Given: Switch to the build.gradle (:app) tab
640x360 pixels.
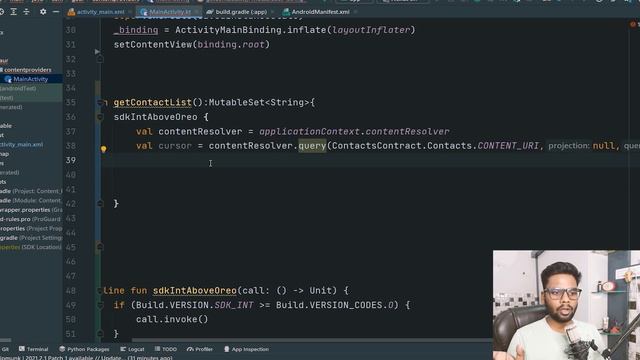Looking at the screenshot, I should coord(240,12).
